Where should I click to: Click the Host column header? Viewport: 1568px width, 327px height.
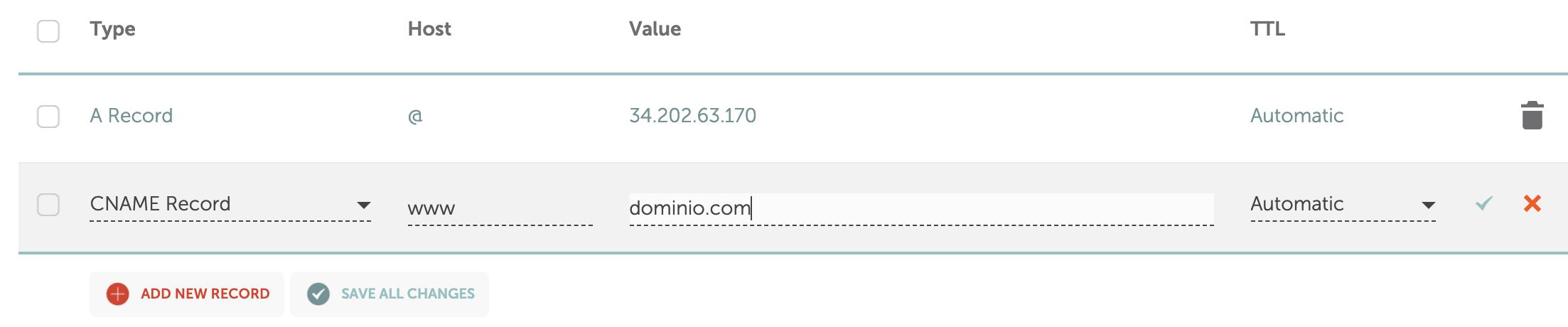[429, 29]
